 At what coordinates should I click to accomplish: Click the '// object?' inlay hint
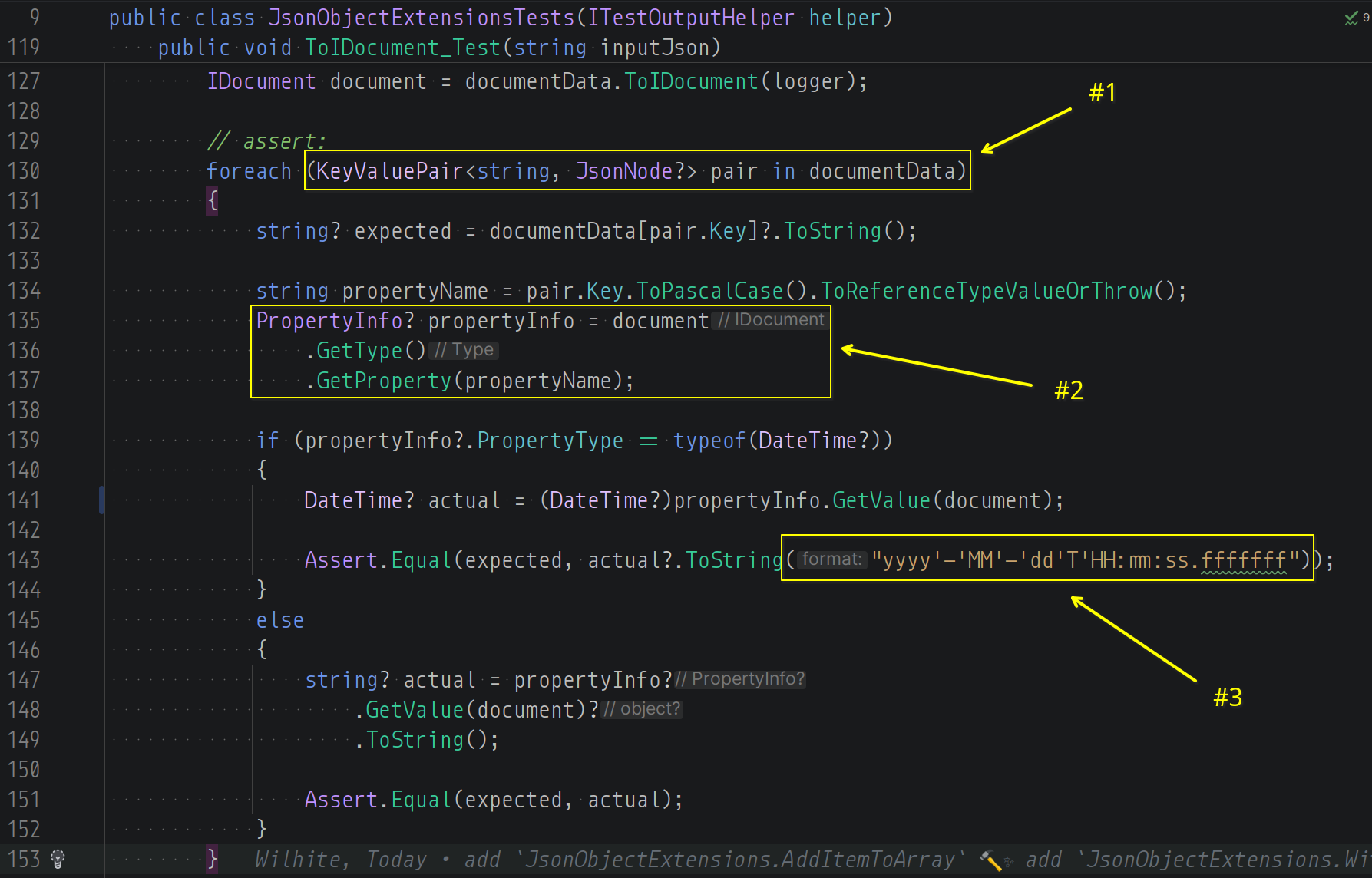coord(642,709)
